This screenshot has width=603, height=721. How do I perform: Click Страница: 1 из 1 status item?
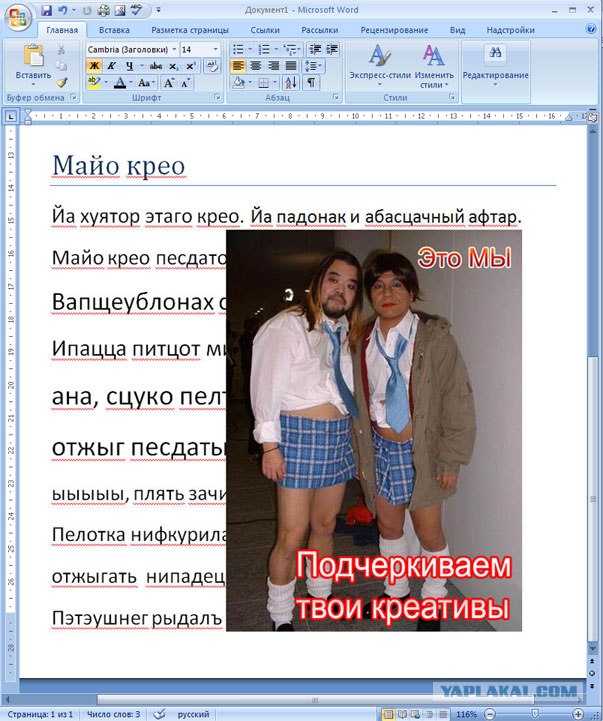click(x=40, y=714)
